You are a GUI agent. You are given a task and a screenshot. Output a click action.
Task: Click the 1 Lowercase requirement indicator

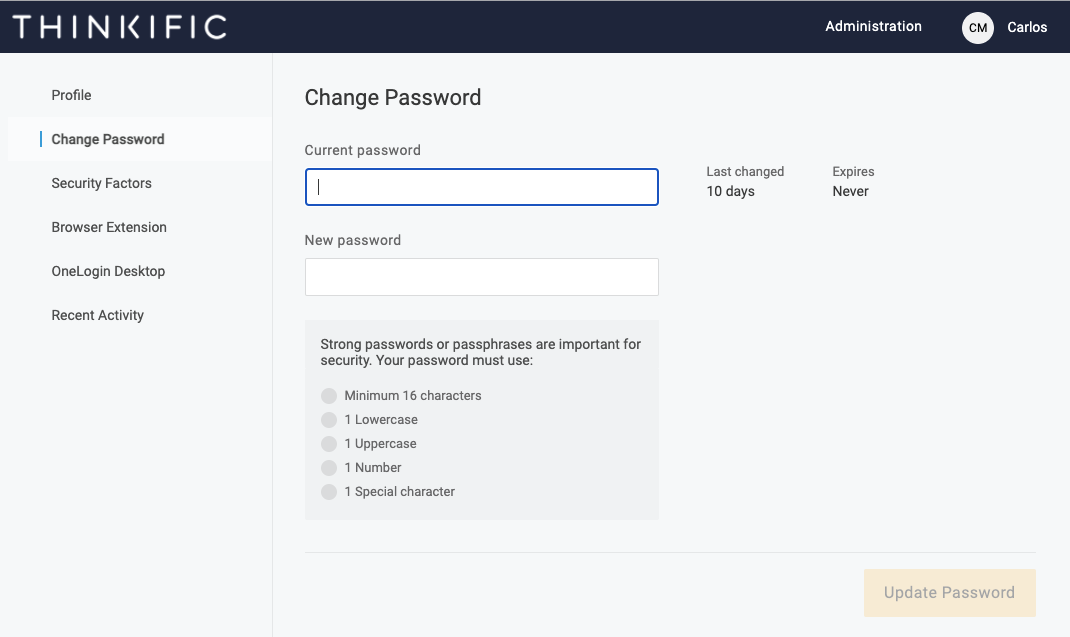pos(329,420)
